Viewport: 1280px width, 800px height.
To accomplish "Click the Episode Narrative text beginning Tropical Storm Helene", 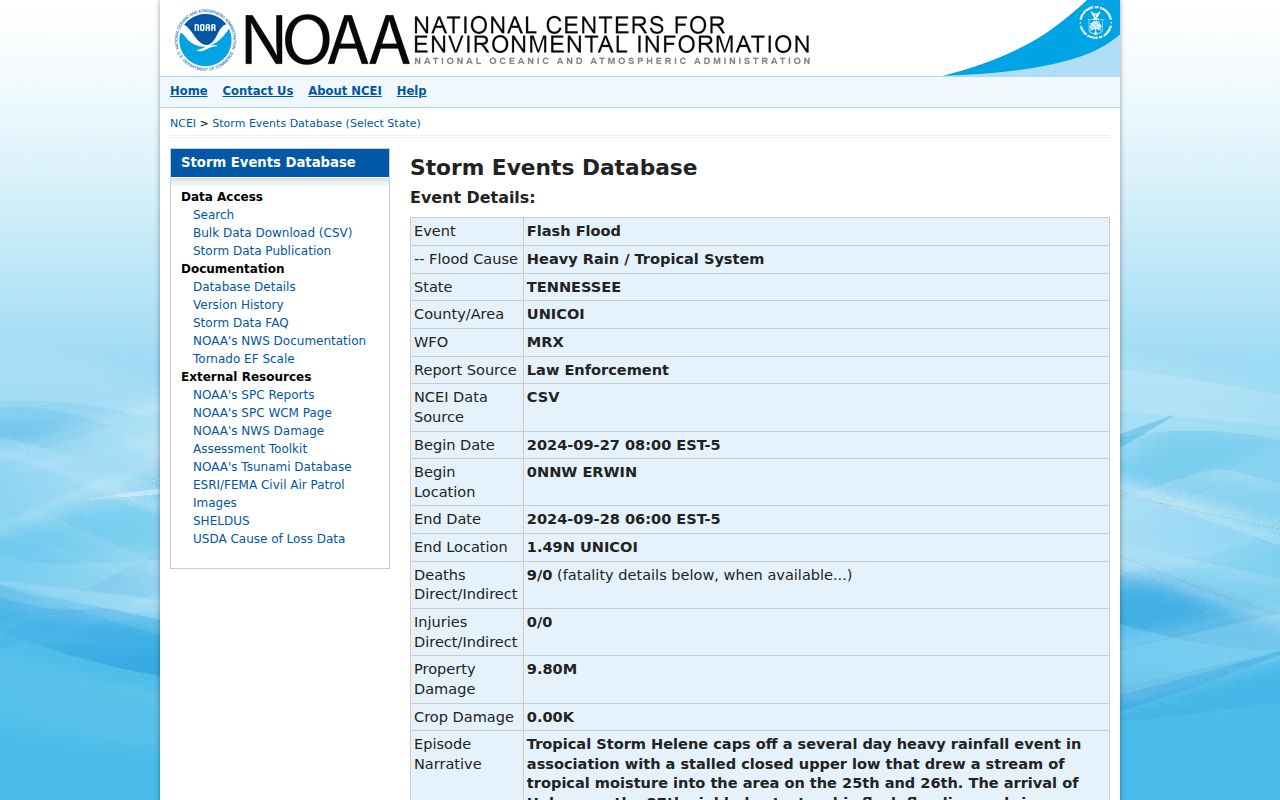I will coord(804,767).
